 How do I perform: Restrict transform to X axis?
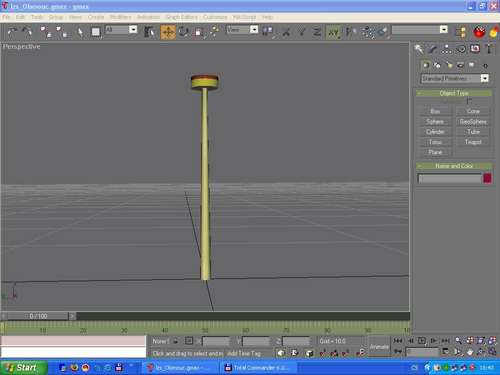(286, 32)
